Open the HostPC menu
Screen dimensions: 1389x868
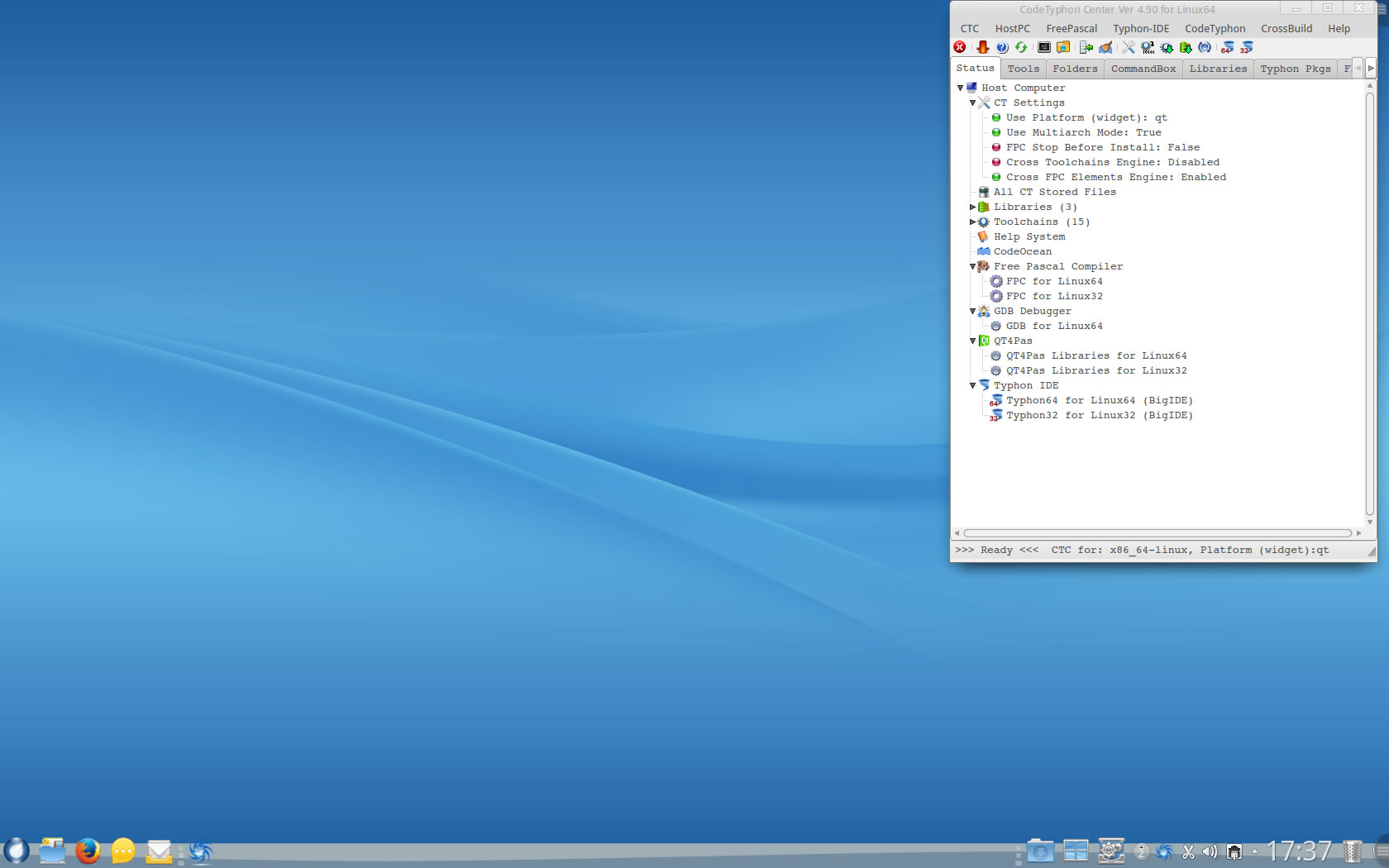[x=1013, y=28]
